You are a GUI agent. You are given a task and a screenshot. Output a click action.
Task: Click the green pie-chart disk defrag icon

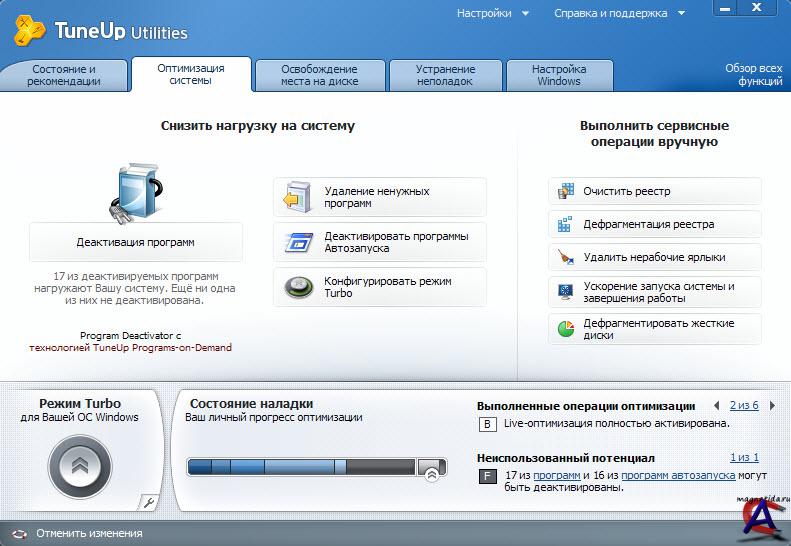pyautogui.click(x=566, y=329)
